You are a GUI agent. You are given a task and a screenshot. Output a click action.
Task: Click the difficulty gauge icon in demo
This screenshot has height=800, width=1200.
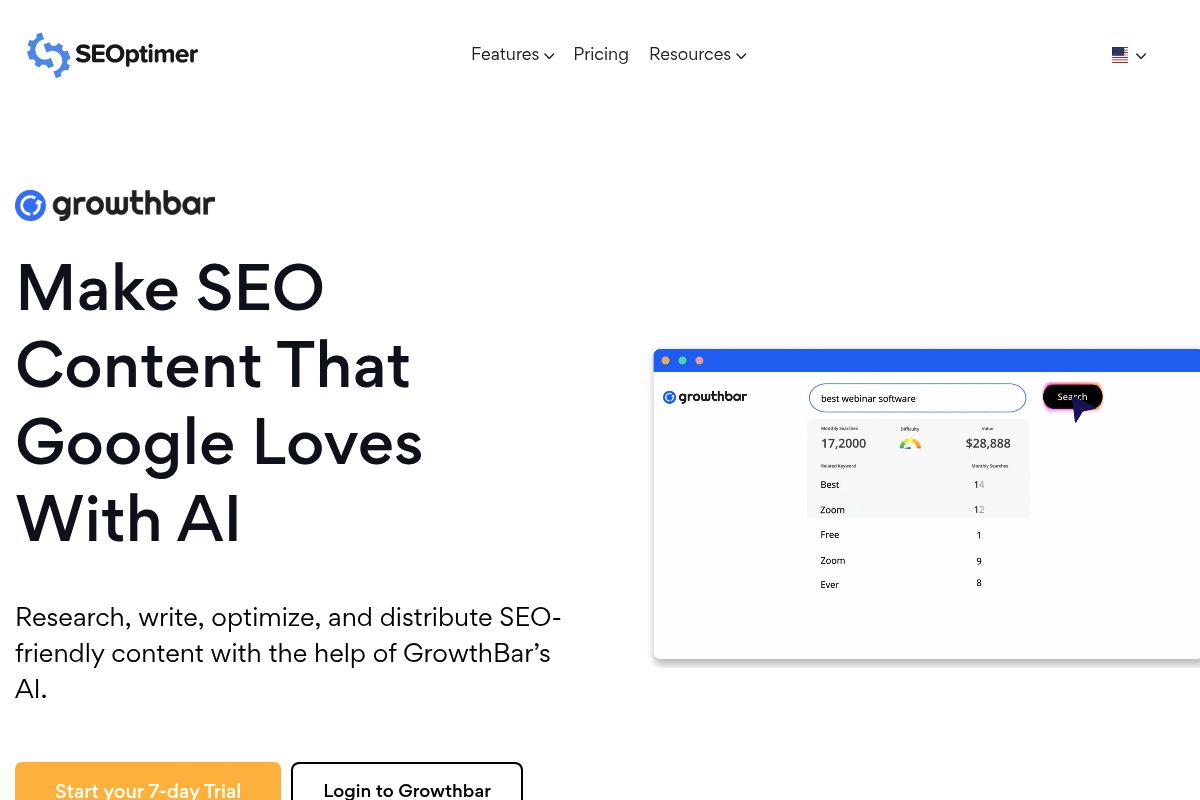pos(910,443)
